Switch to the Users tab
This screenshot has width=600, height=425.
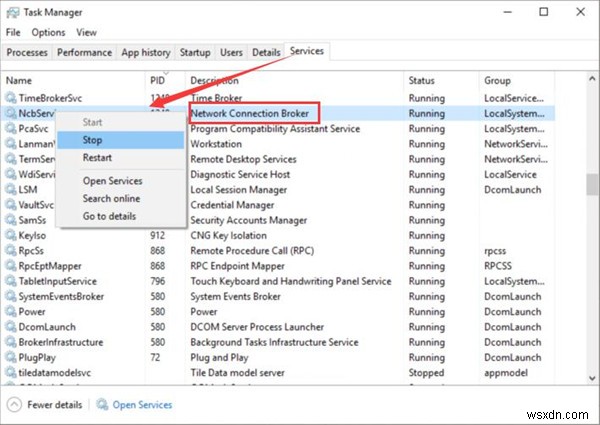point(231,52)
